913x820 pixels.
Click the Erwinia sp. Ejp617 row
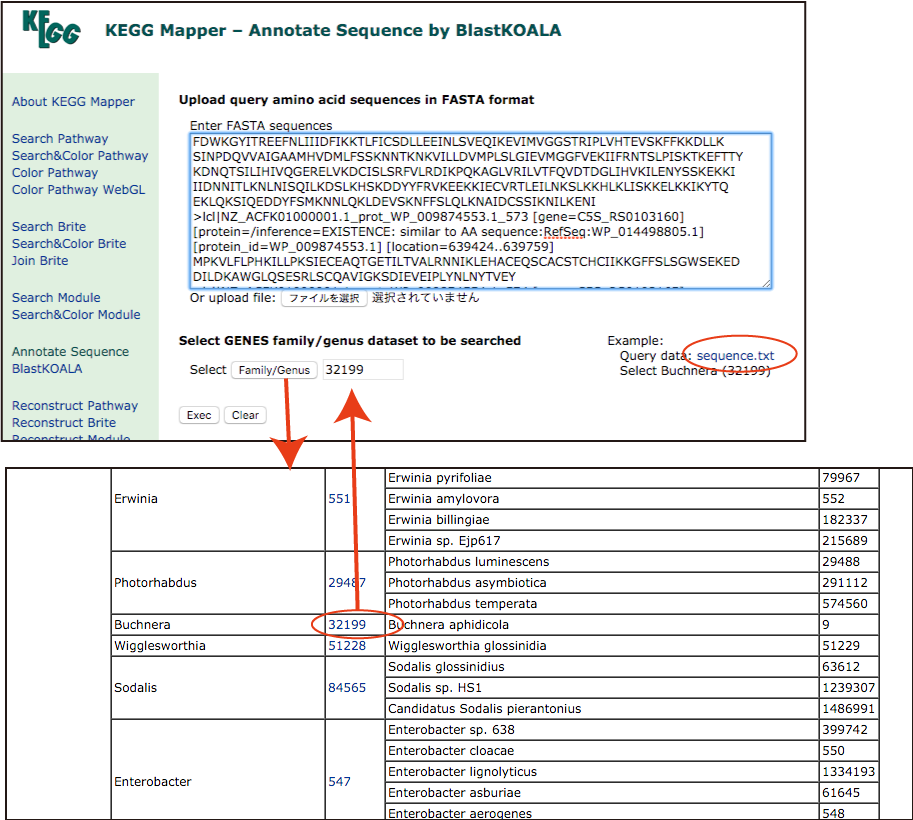[601, 540]
